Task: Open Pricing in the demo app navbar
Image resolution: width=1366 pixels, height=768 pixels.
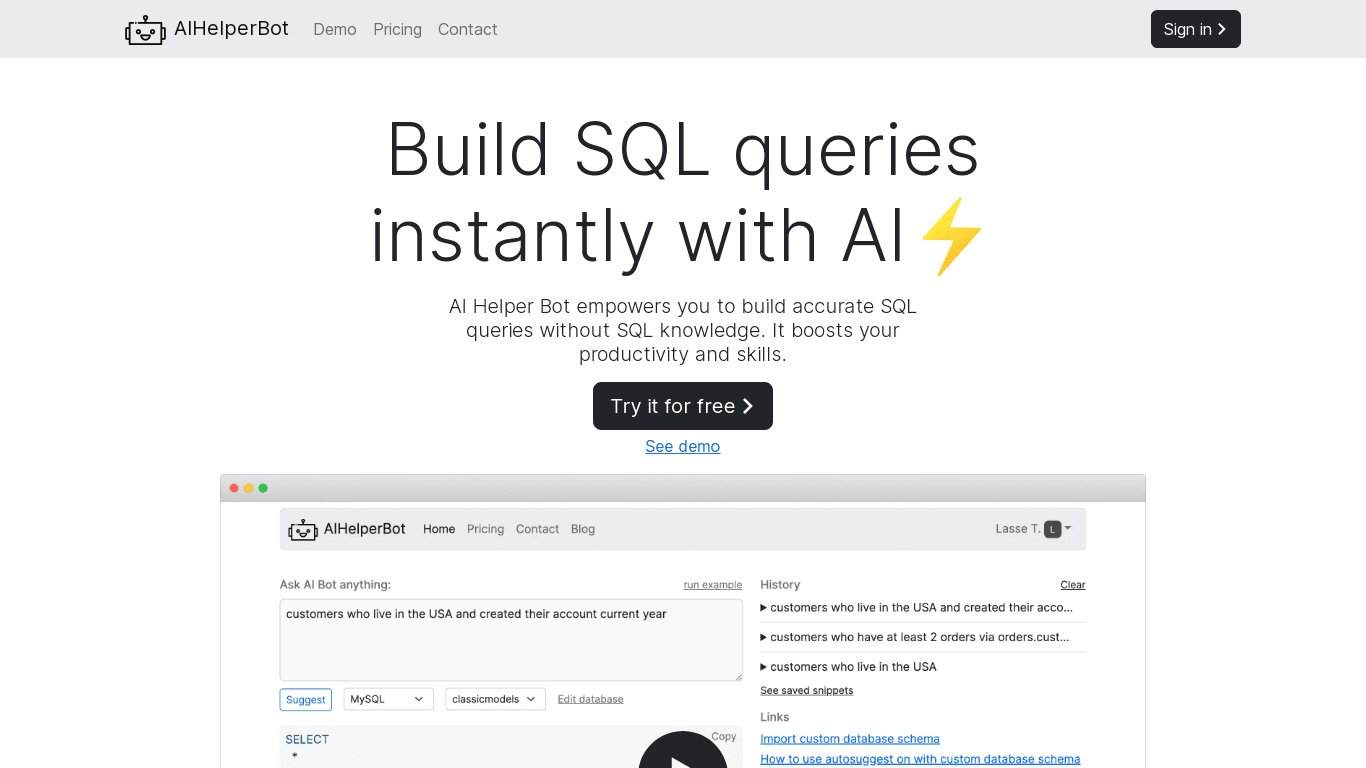Action: (485, 529)
